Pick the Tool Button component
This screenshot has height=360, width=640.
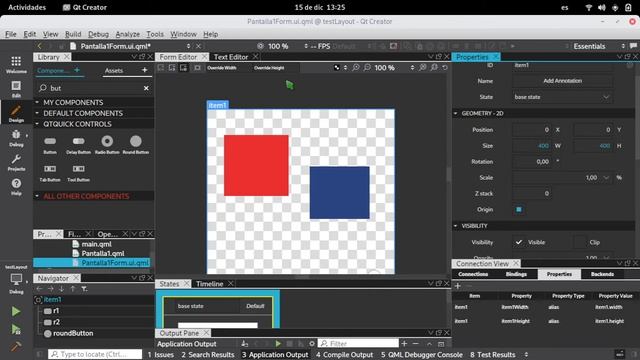[x=78, y=172]
